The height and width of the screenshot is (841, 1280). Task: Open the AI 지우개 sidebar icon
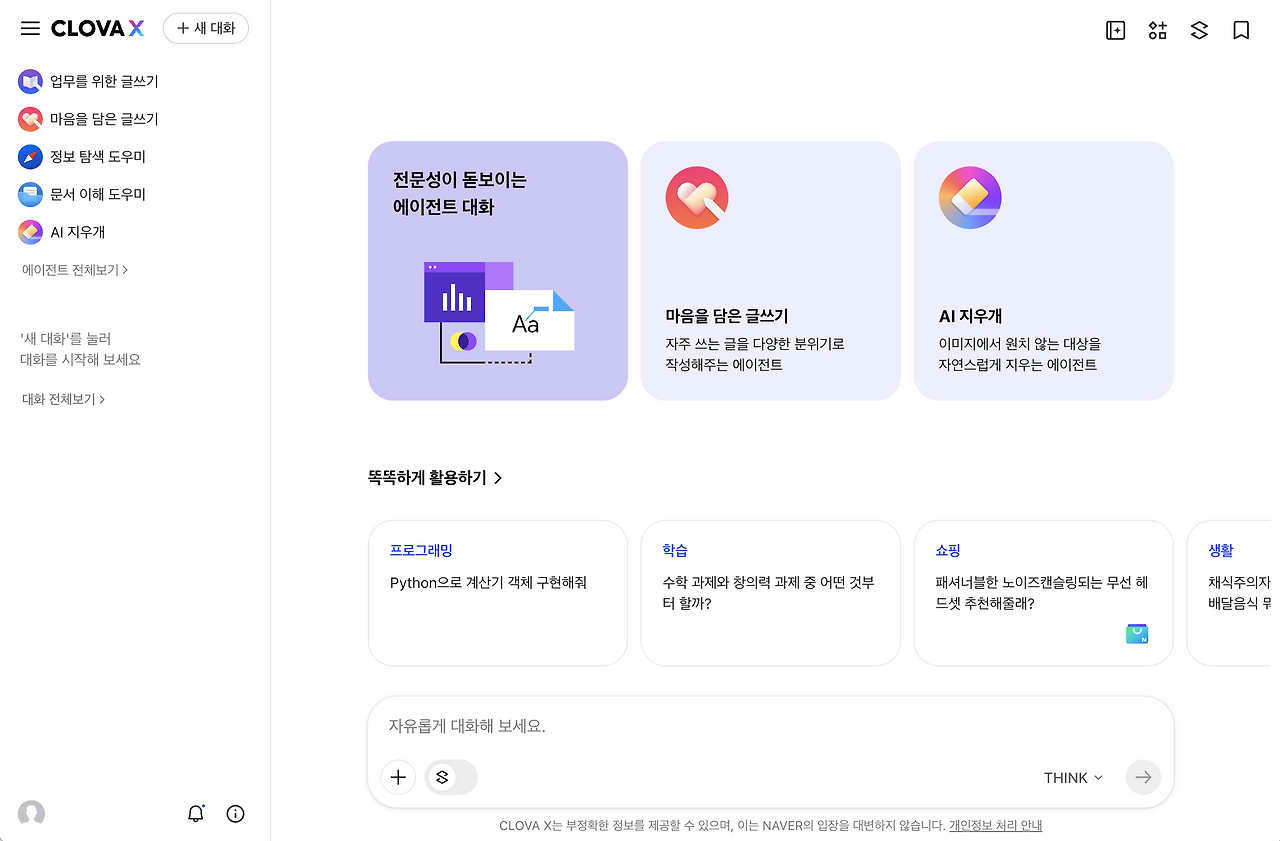30,232
